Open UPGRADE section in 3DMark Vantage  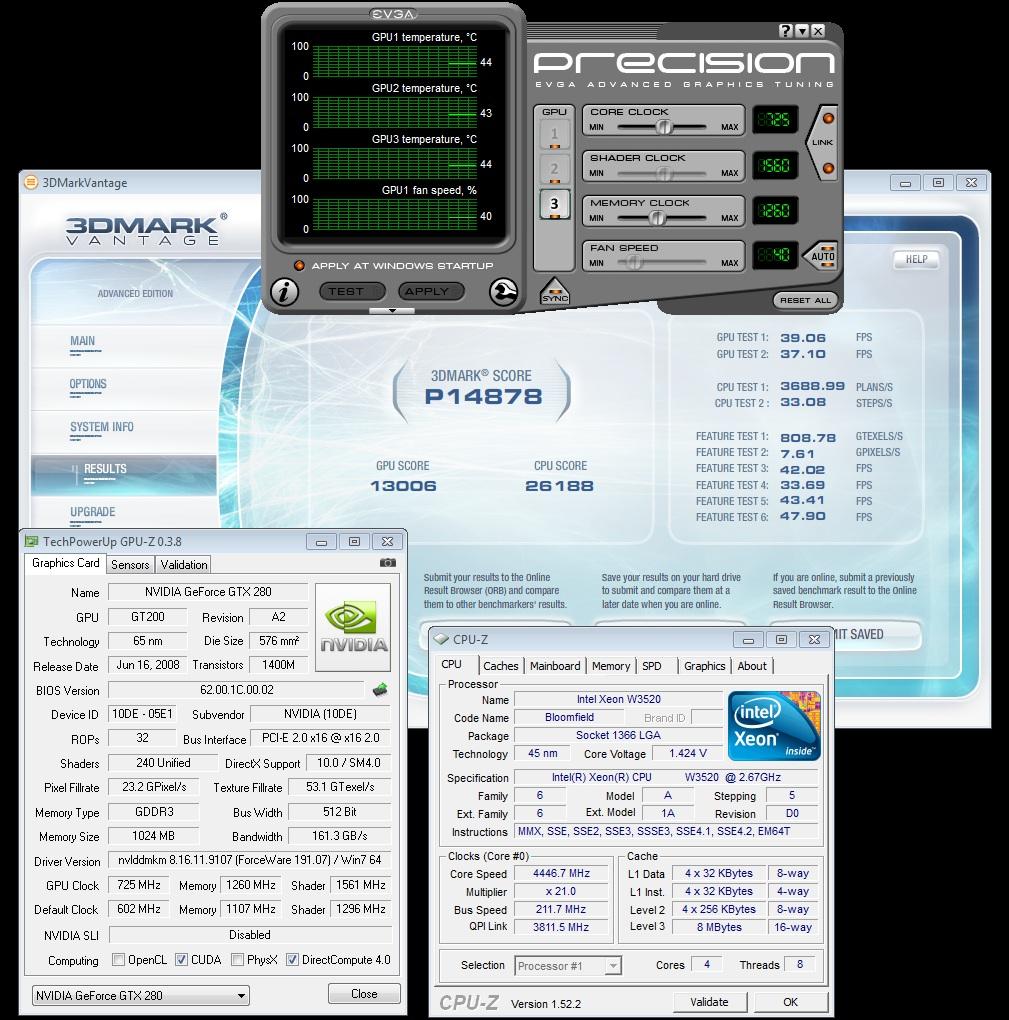click(x=92, y=512)
